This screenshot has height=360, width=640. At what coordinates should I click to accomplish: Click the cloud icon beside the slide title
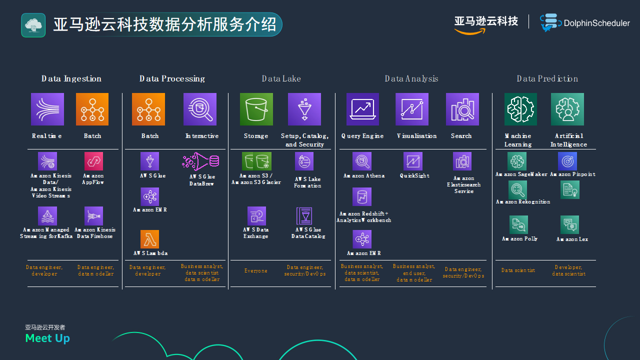pyautogui.click(x=33, y=25)
